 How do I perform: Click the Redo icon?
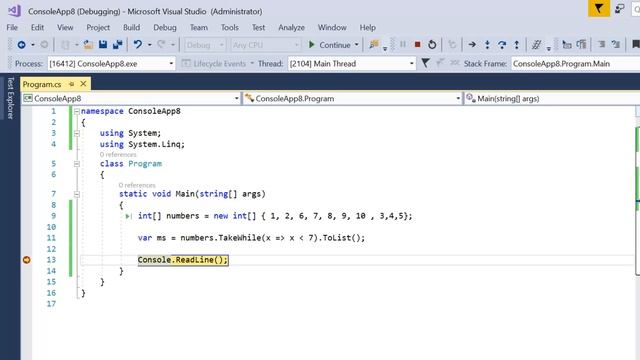(x=162, y=45)
